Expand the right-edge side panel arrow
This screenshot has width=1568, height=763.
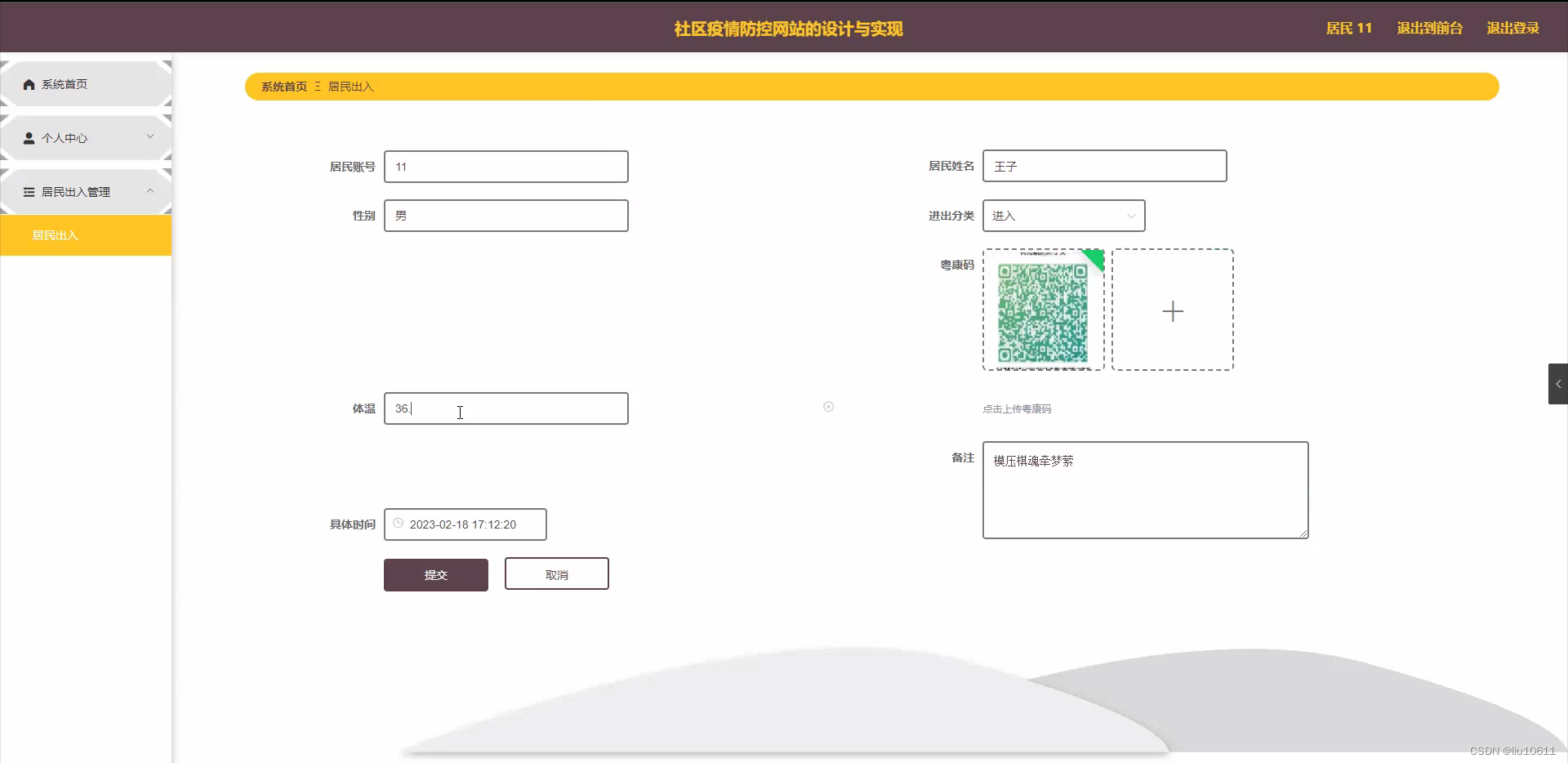point(1558,384)
